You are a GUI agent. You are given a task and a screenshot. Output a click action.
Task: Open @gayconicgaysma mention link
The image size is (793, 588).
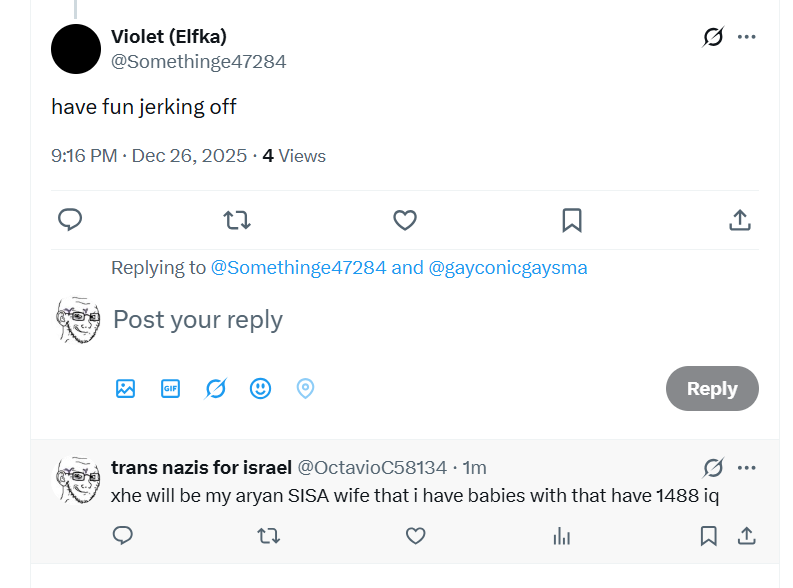508,268
